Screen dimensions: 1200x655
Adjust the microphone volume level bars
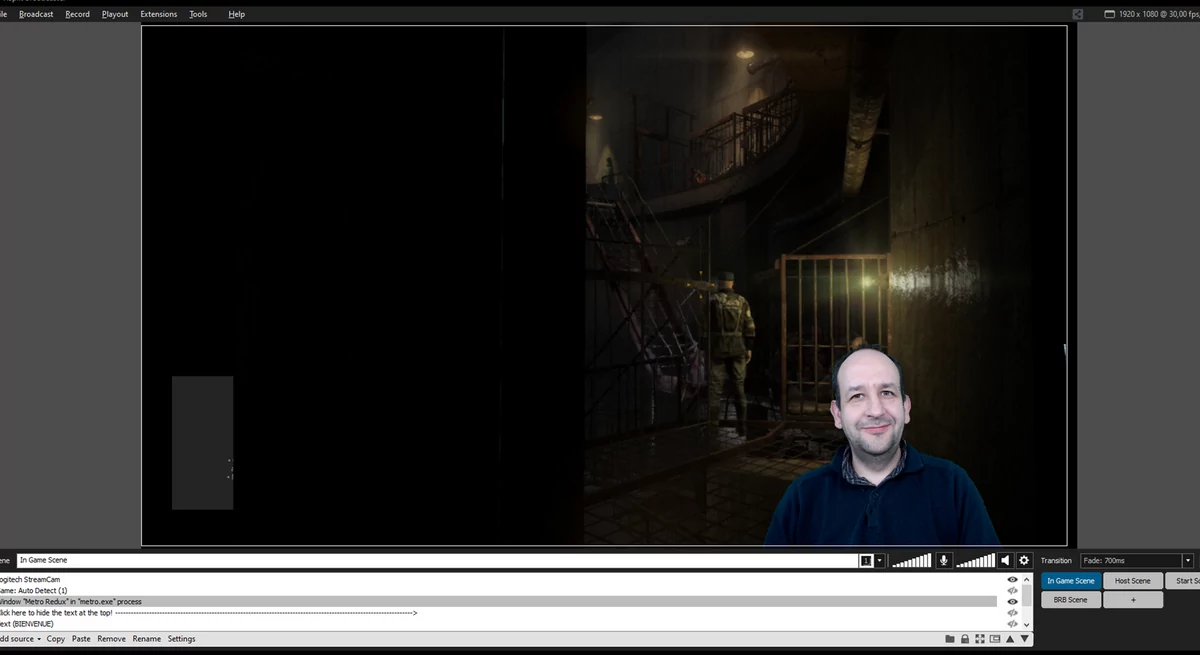tap(911, 561)
